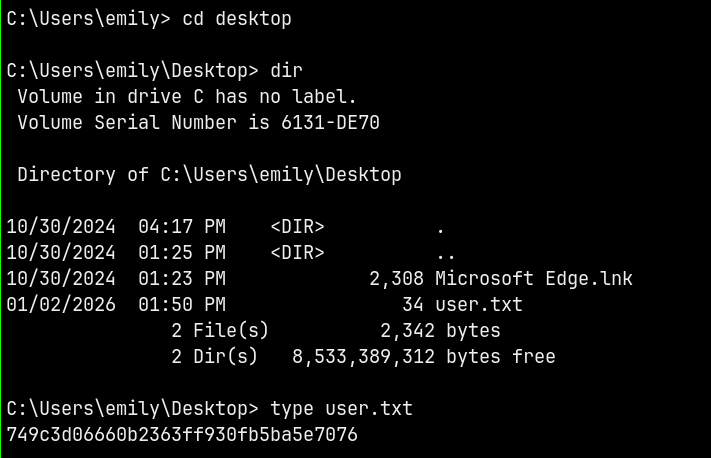Click the "Directory of C:\Users\emily\Desktop" path
Viewport: 711px width, 458px height.
pyautogui.click(x=209, y=175)
